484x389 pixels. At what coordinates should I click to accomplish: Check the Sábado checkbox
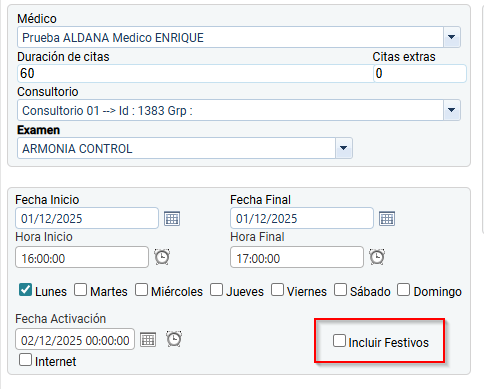pos(340,290)
